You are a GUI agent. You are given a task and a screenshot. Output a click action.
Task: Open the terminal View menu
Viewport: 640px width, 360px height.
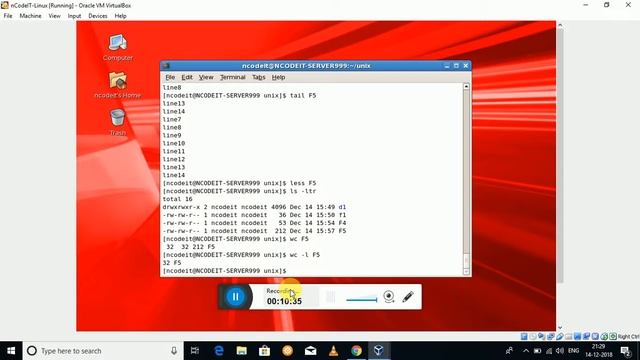(x=206, y=77)
